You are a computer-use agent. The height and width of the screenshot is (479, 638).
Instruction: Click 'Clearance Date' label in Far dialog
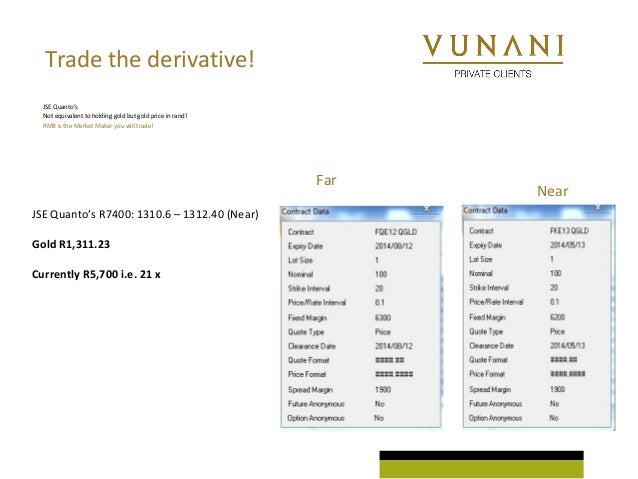click(x=312, y=346)
